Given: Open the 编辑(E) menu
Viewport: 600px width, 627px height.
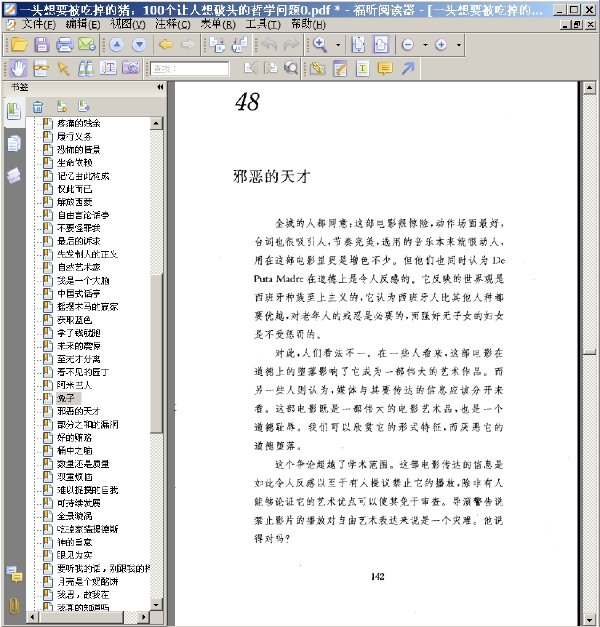Looking at the screenshot, I should pos(83,25).
